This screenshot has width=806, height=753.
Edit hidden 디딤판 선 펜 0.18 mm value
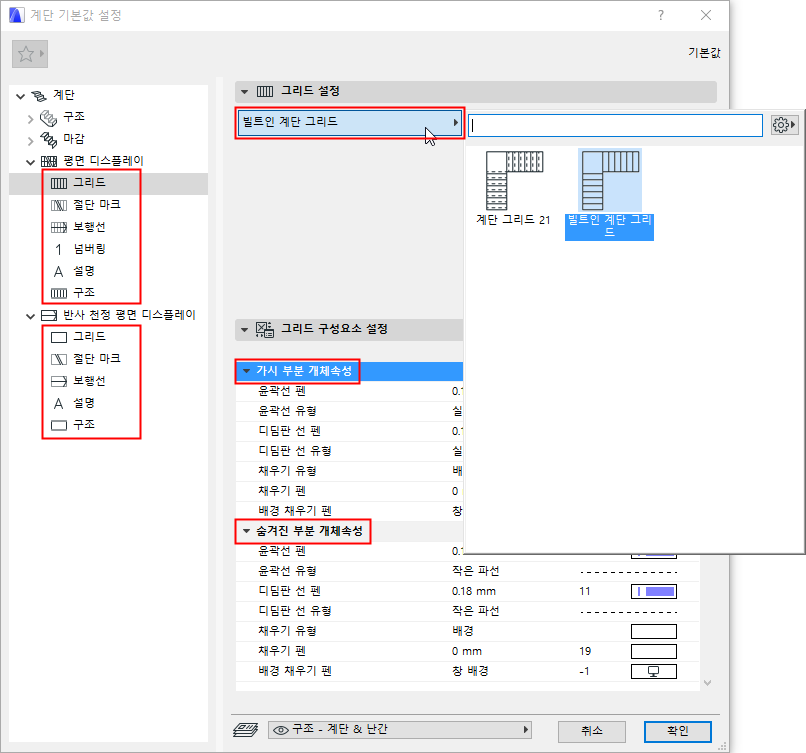pyautogui.click(x=473, y=591)
